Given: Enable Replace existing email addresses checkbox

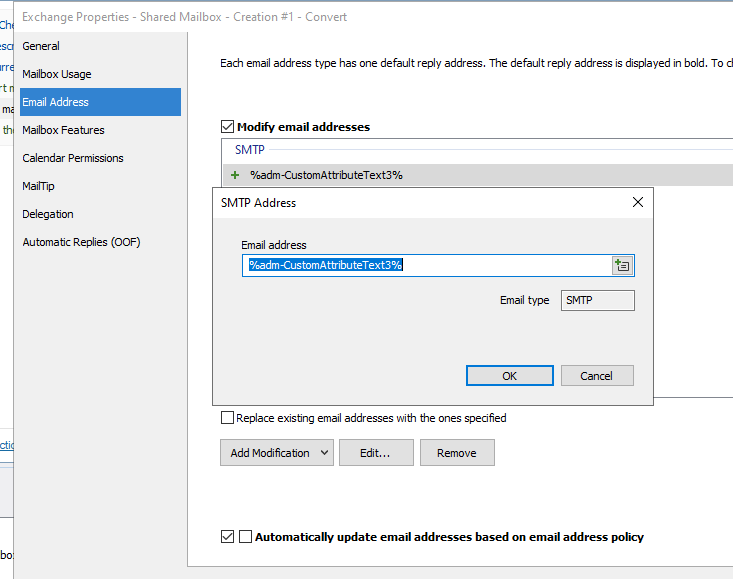Looking at the screenshot, I should point(227,418).
